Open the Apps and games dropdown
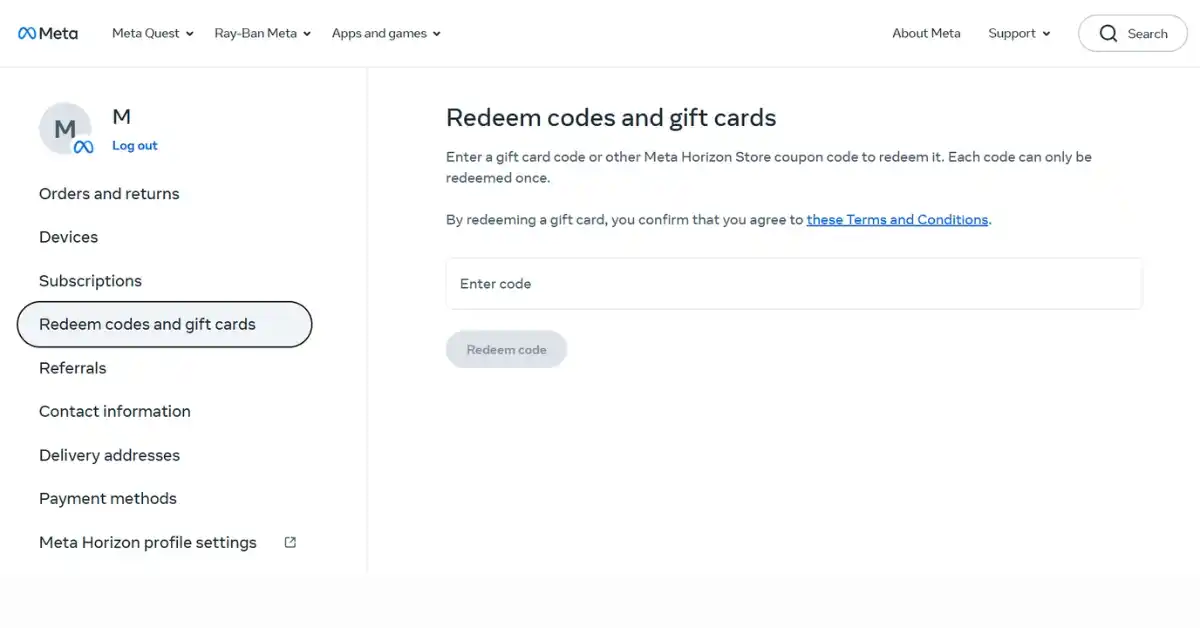Screen dimensions: 1200x628 [386, 33]
